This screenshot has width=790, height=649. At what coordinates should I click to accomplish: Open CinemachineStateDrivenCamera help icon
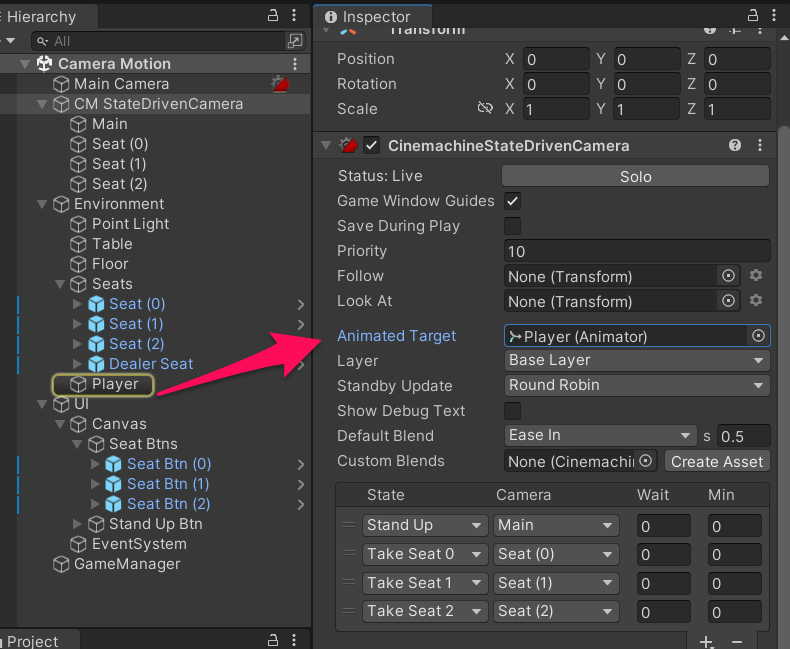pos(735,146)
